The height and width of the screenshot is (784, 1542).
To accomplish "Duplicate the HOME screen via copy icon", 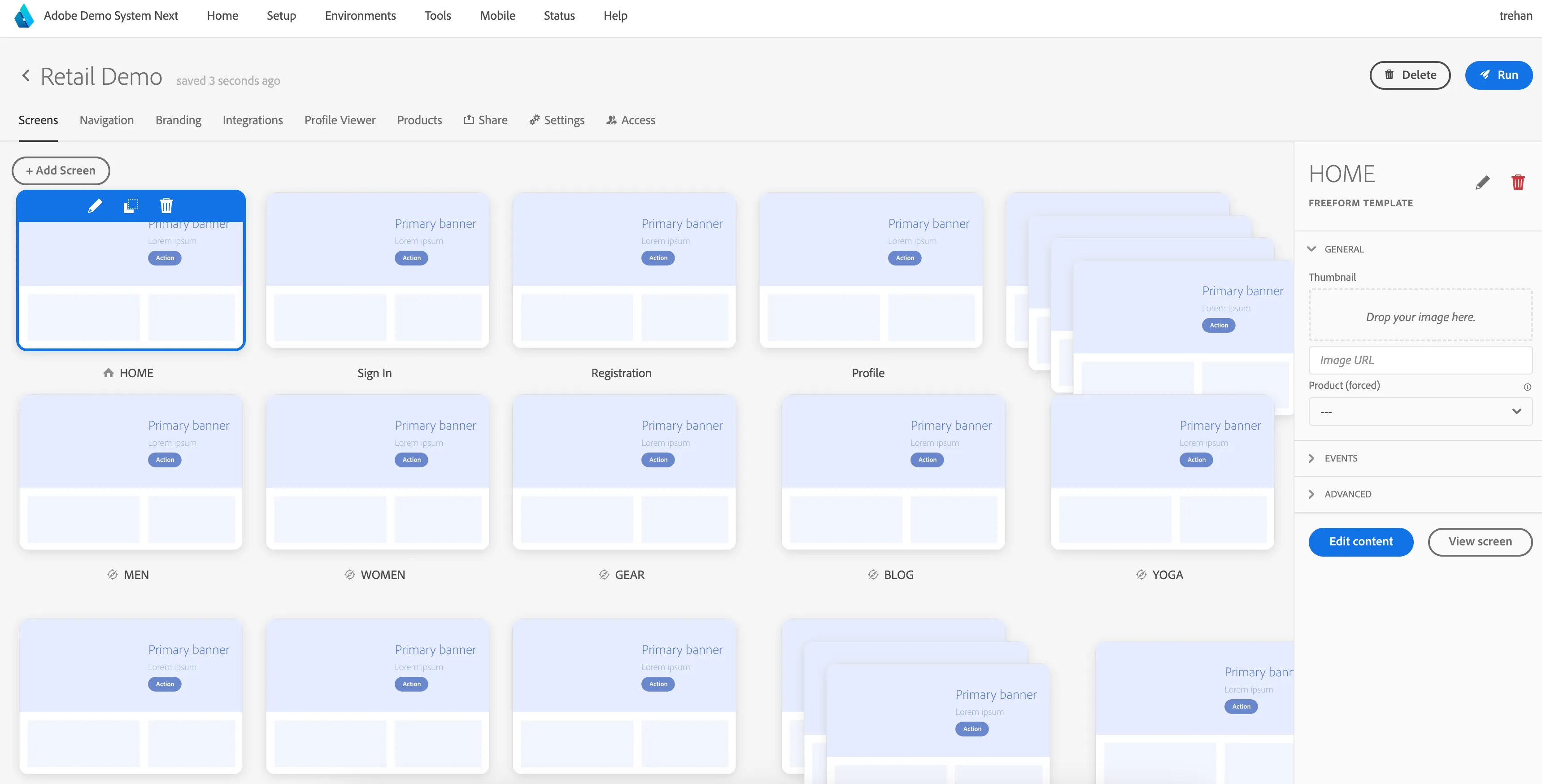I will coord(131,206).
